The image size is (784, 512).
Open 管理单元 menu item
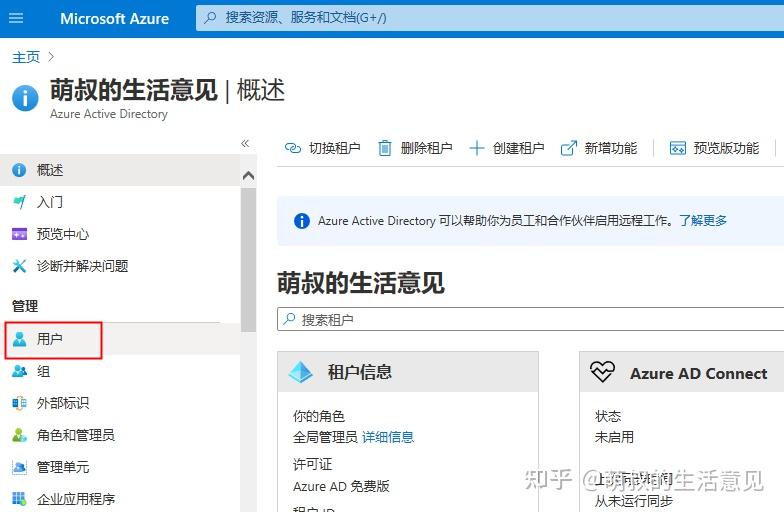click(x=120, y=467)
